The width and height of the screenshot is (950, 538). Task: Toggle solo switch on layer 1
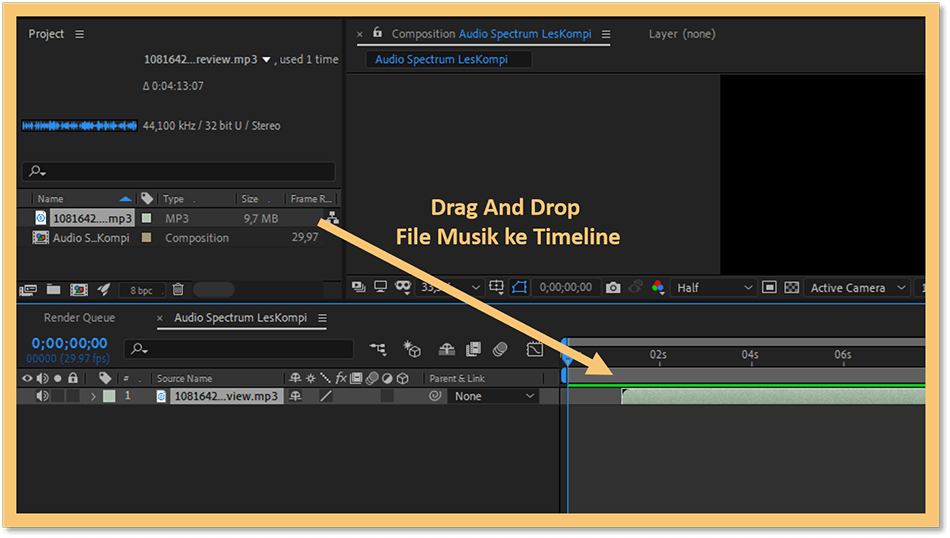(58, 396)
